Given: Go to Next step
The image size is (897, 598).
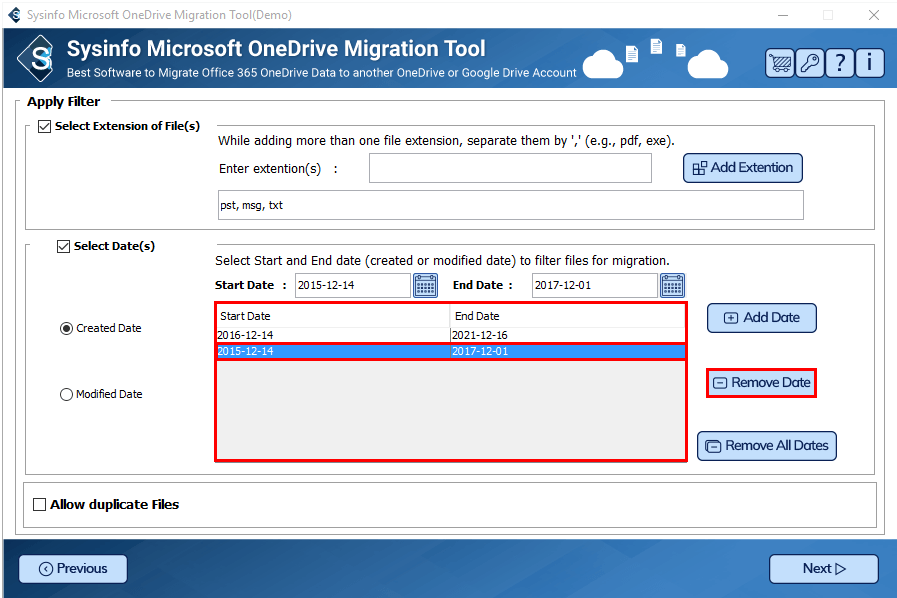Looking at the screenshot, I should coord(823,569).
